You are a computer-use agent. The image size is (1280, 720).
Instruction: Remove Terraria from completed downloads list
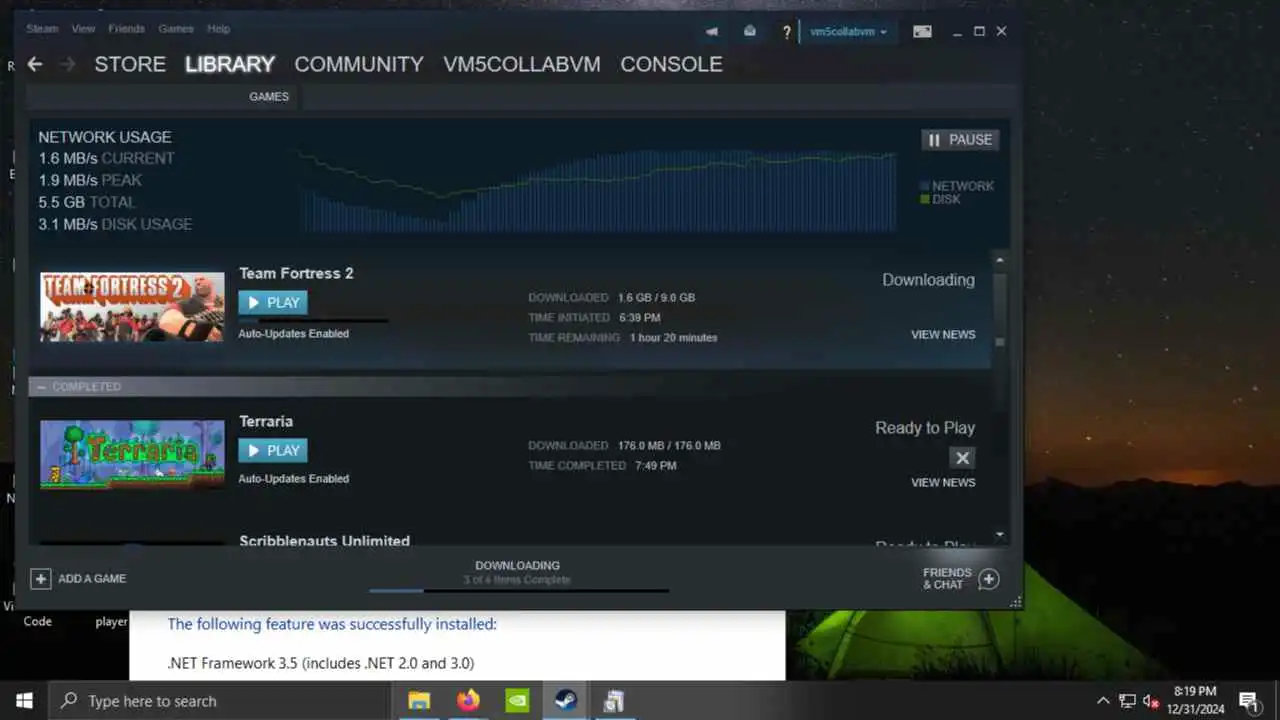pos(962,458)
